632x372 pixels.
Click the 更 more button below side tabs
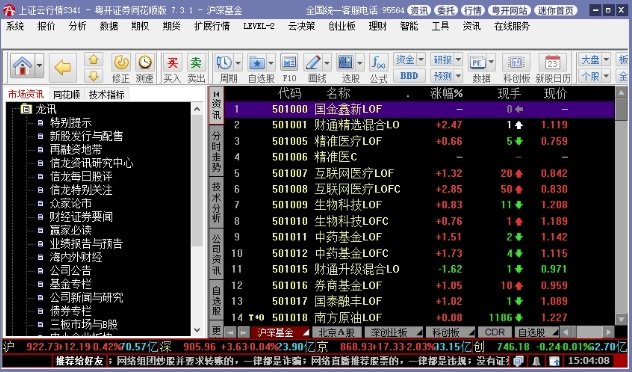pos(216,331)
